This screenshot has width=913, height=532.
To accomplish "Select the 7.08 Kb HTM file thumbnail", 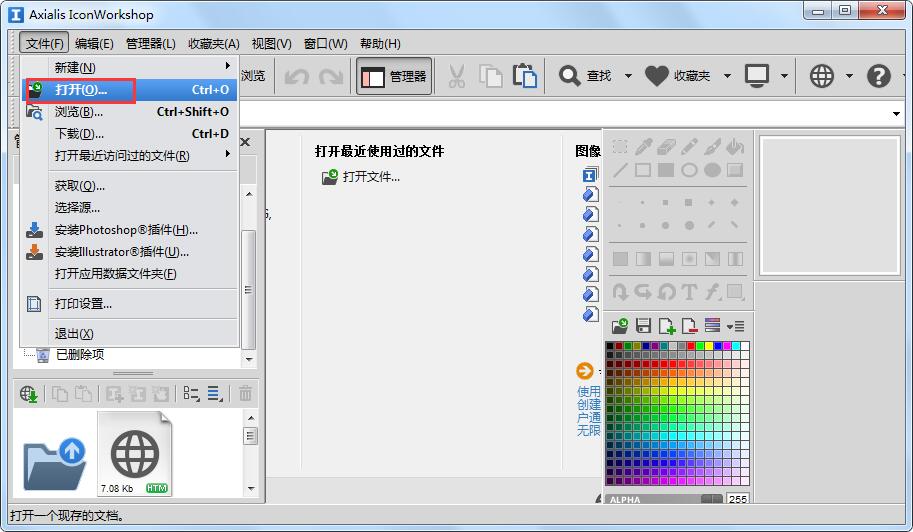I will [x=135, y=453].
